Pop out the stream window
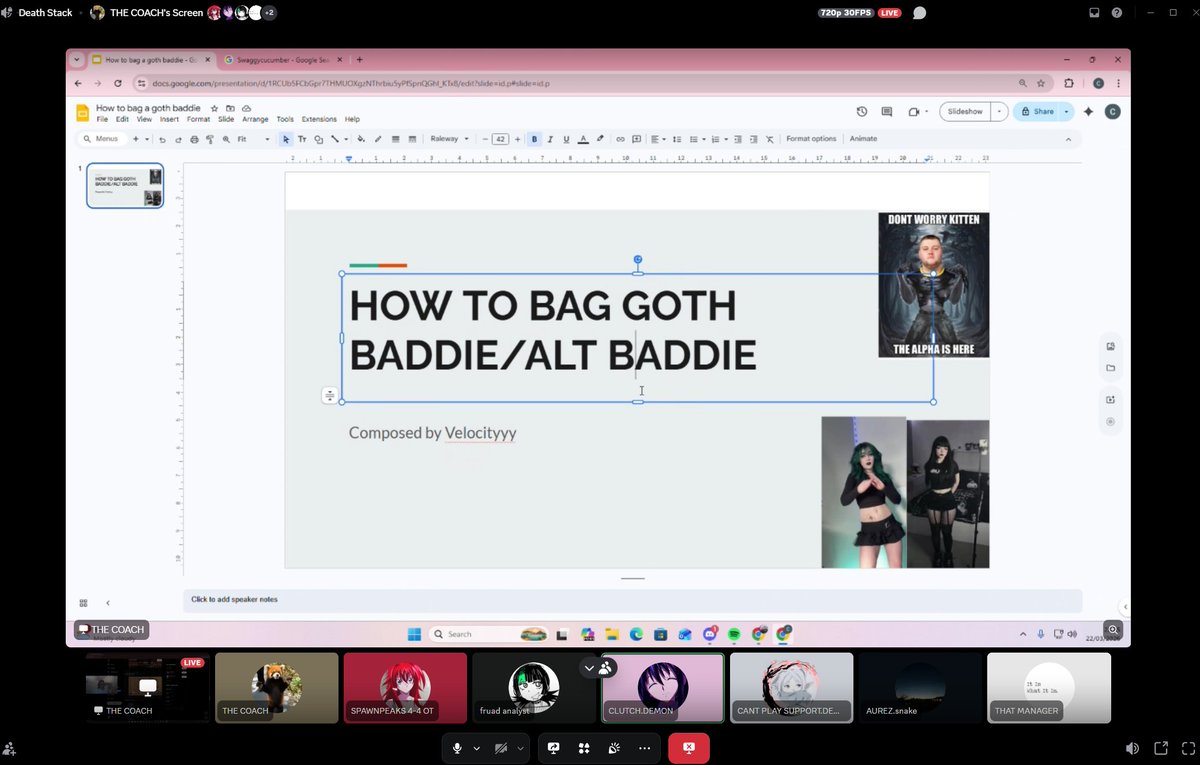Screen dimensions: 1200x765 (1161, 748)
